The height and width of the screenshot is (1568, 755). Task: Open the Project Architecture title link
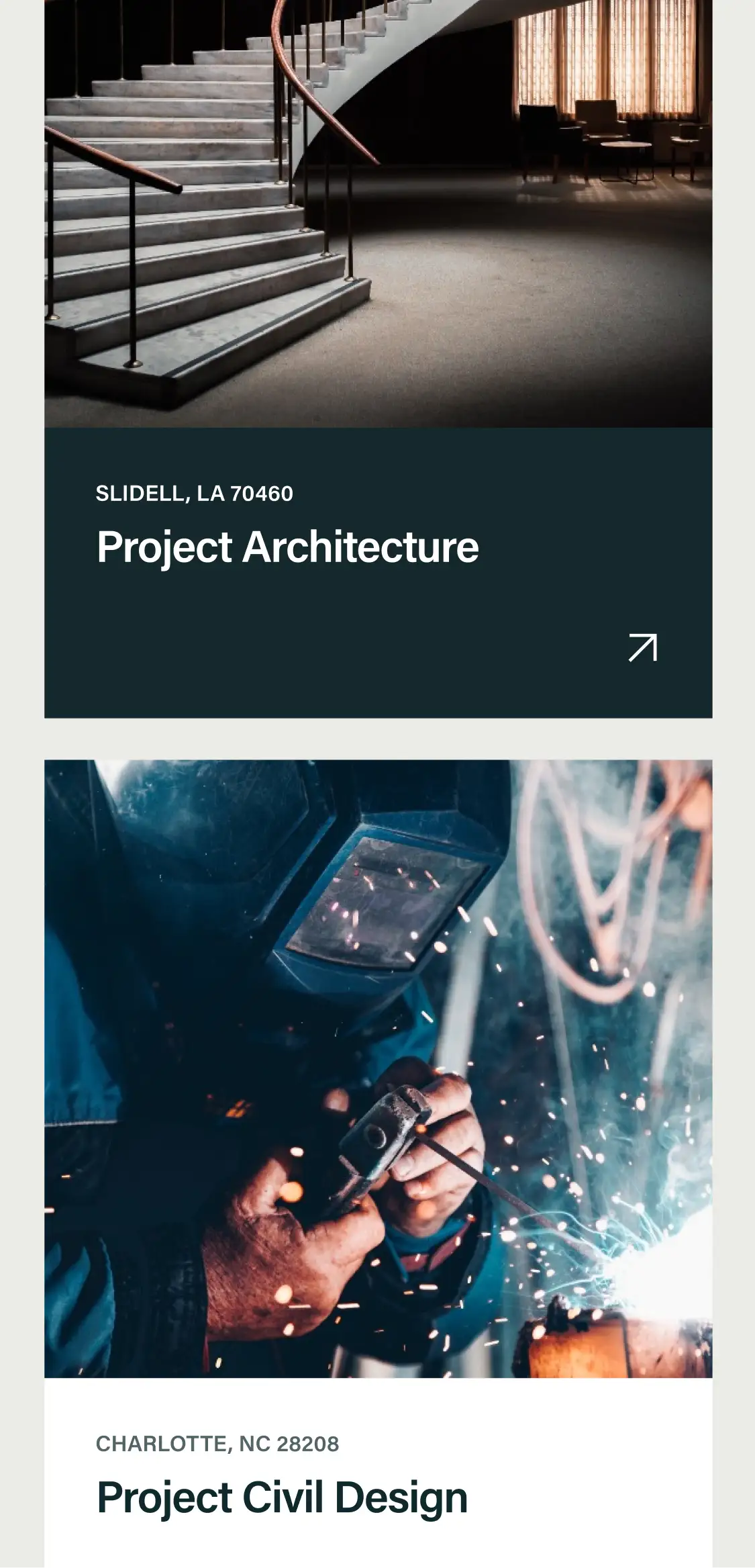point(287,547)
